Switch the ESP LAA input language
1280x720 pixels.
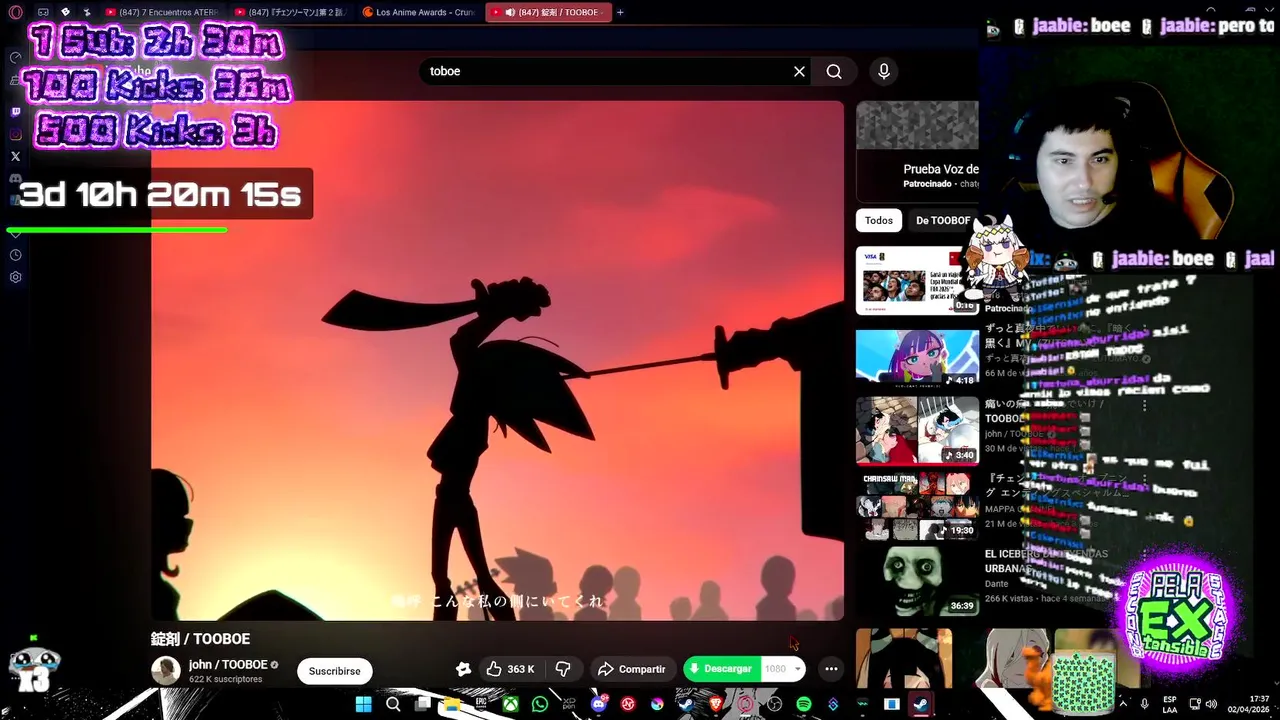point(1169,705)
